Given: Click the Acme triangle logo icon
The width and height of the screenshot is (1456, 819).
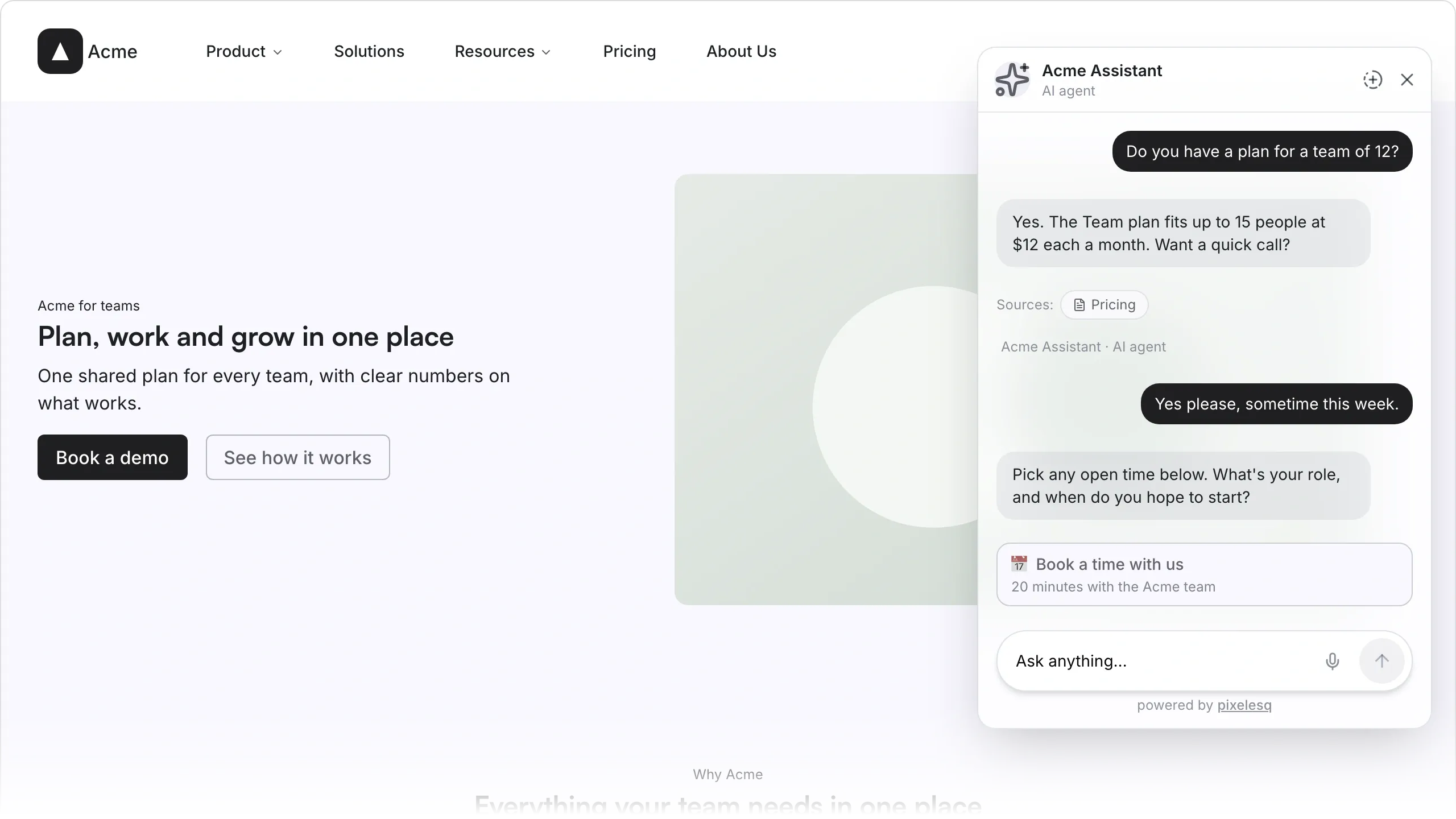Looking at the screenshot, I should (60, 51).
